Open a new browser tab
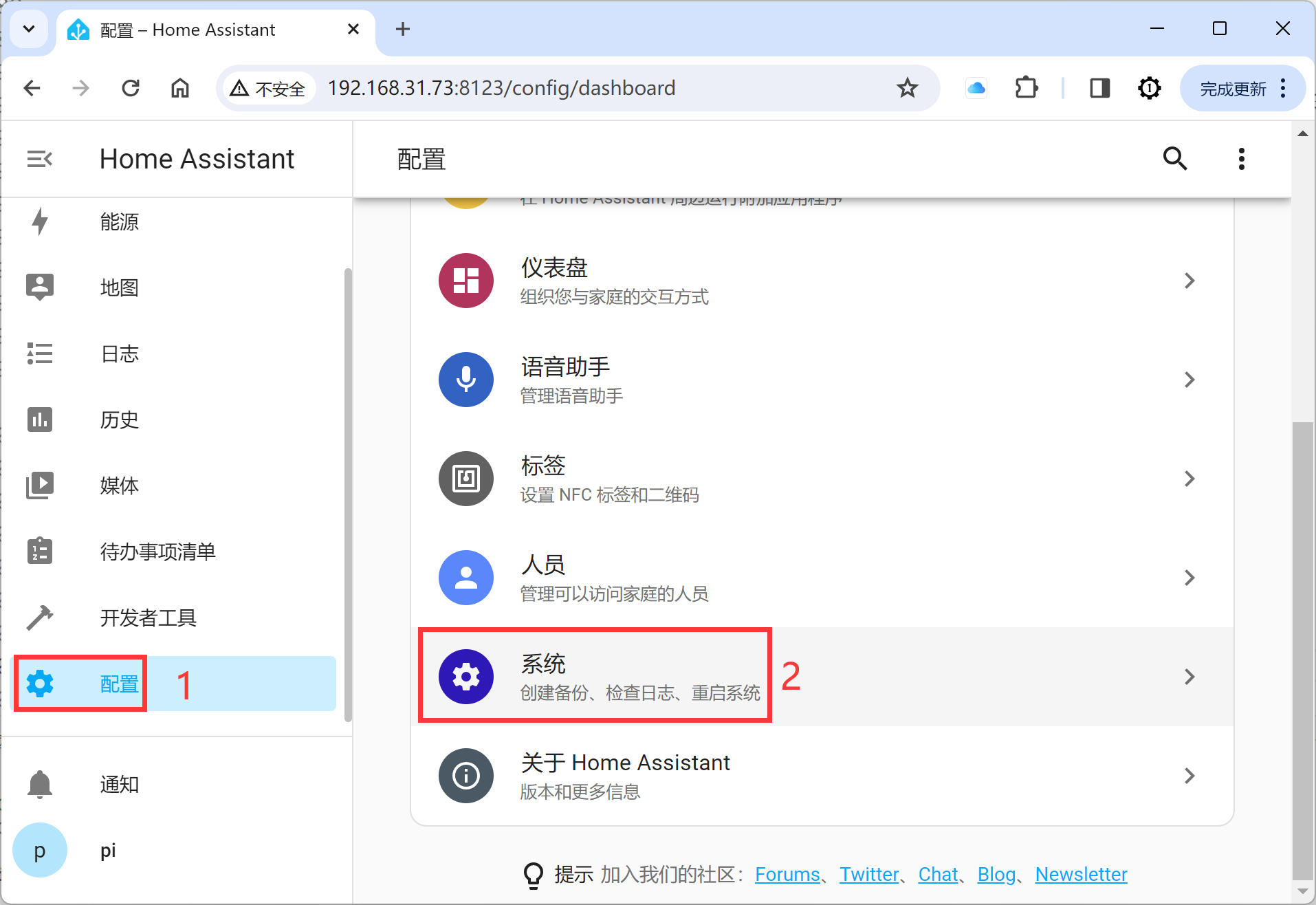The image size is (1316, 905). [403, 29]
